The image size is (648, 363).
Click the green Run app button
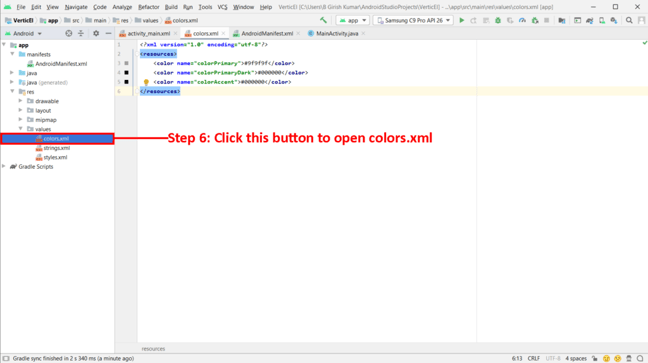(462, 20)
